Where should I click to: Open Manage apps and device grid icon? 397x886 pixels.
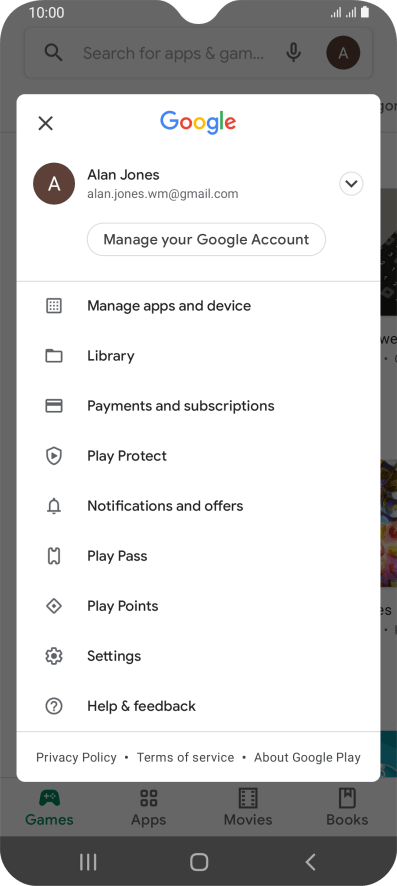point(54,306)
